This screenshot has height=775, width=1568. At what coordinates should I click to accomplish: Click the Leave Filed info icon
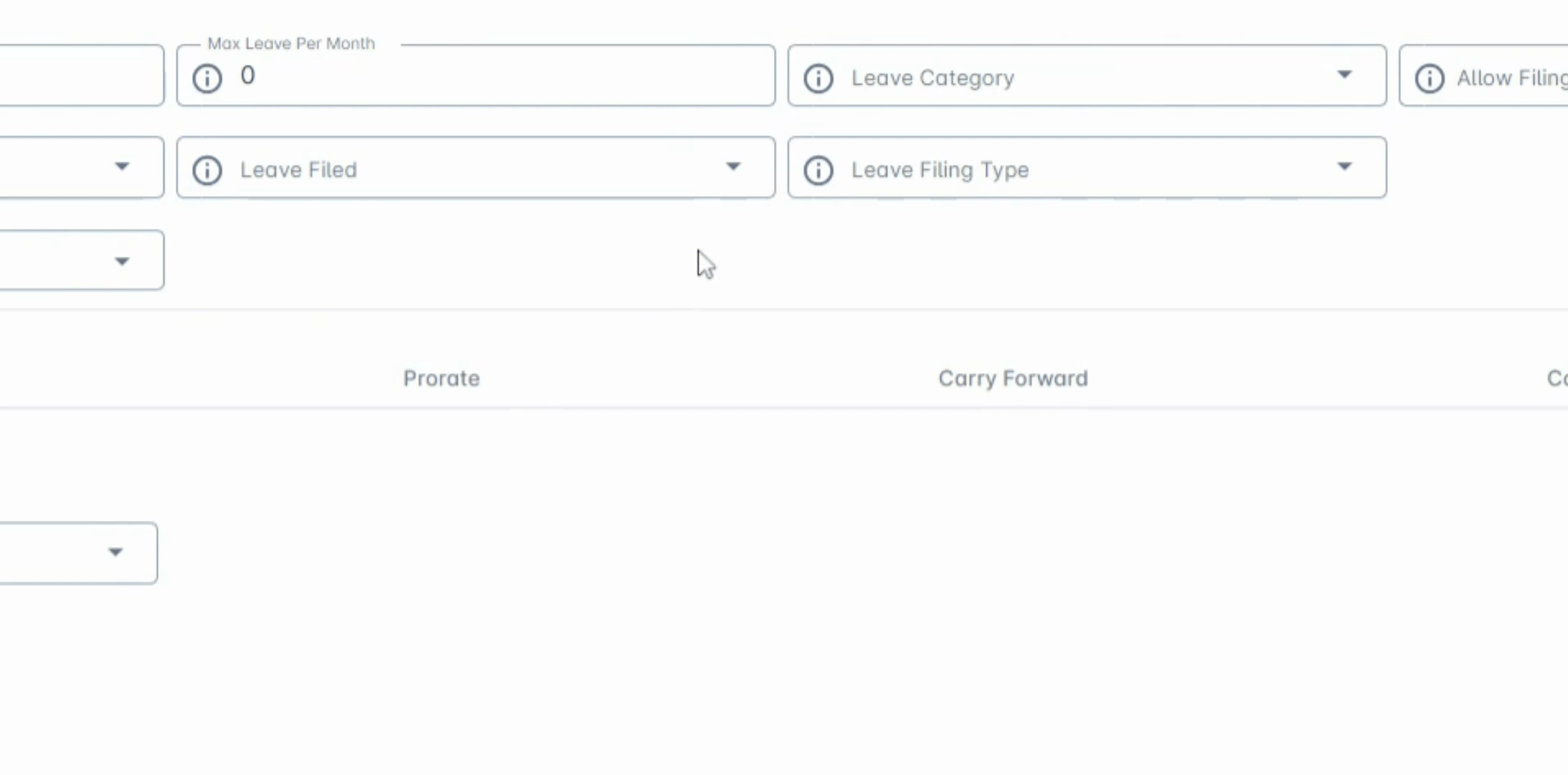tap(207, 170)
